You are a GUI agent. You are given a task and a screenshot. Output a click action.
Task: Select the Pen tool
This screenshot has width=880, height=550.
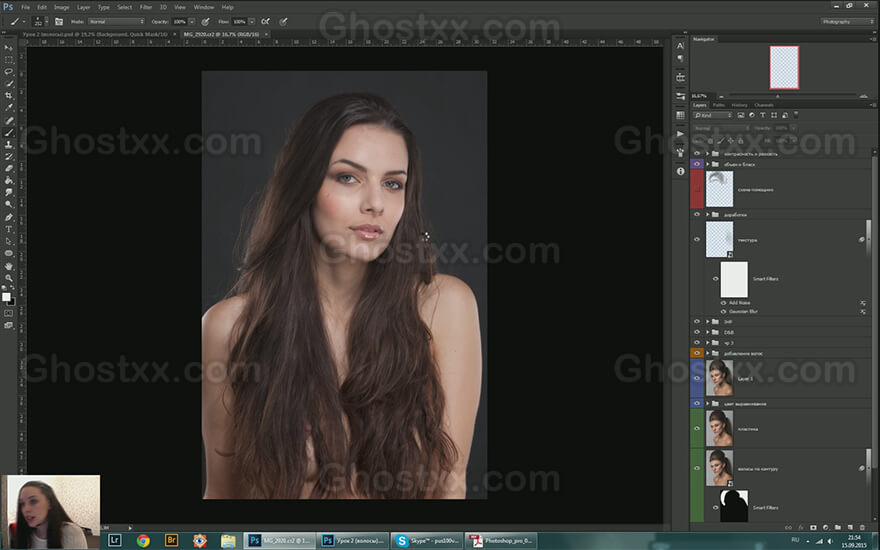point(8,217)
